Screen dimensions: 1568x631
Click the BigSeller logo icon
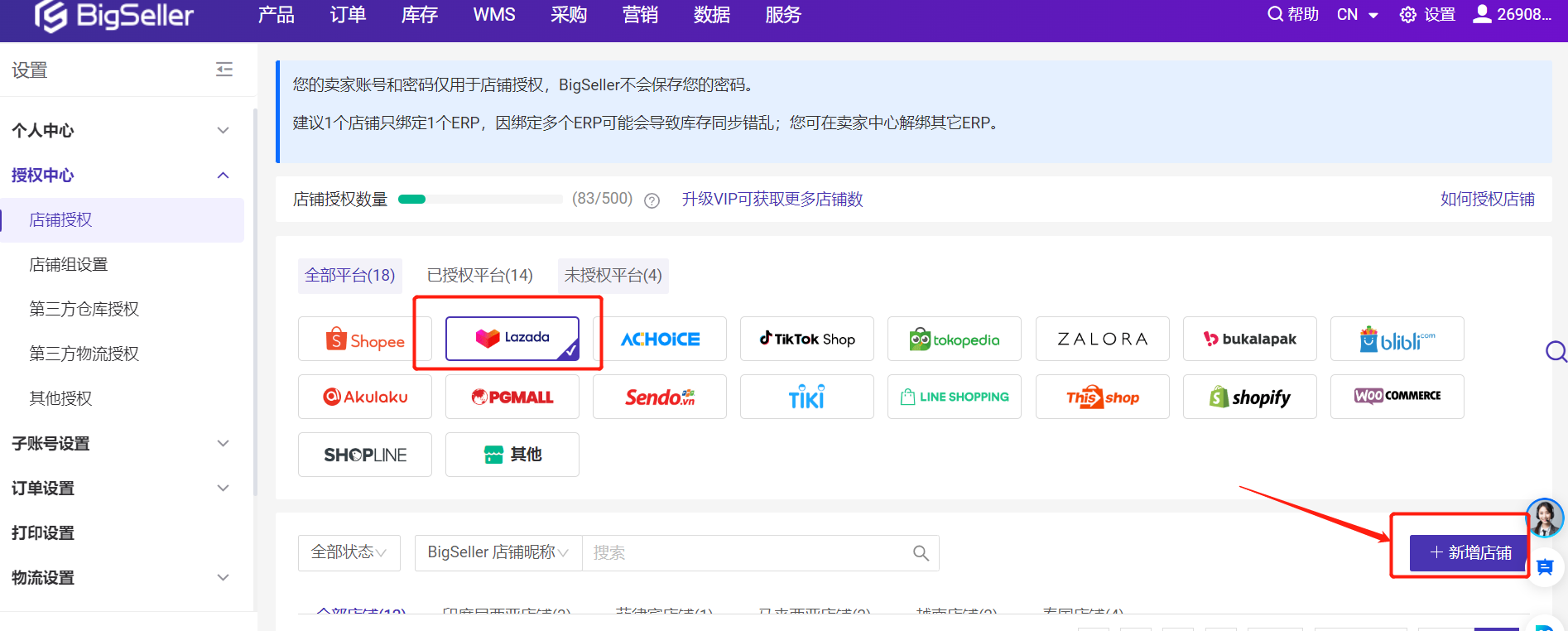51,16
